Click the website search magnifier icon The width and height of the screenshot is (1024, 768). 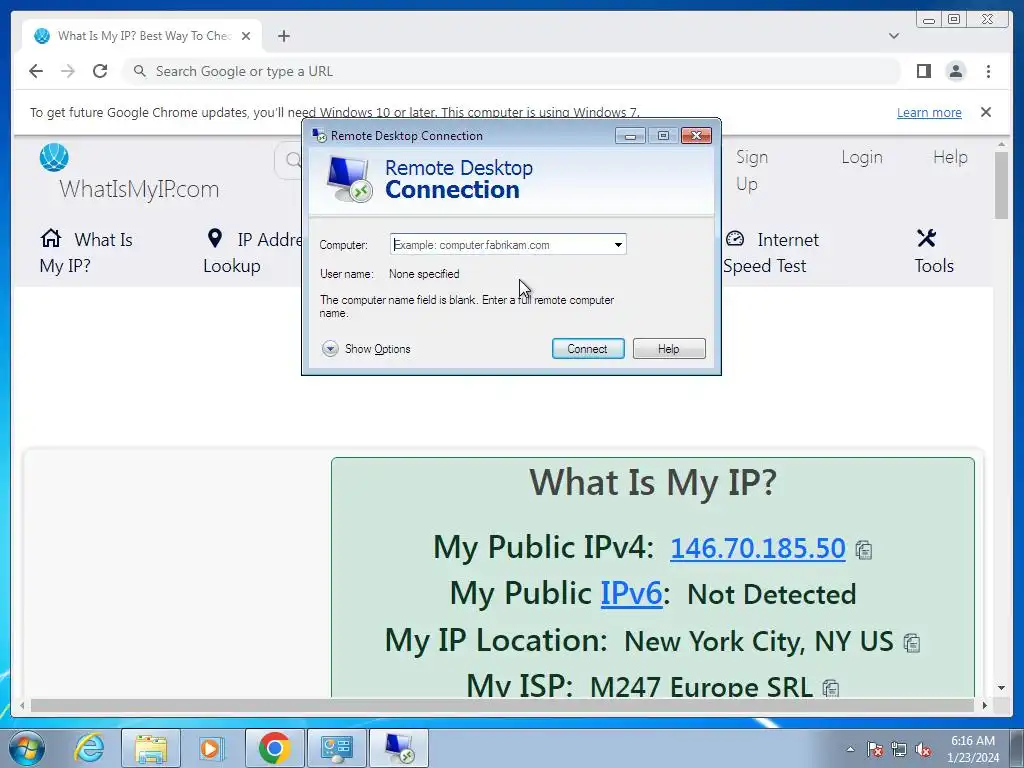(293, 159)
